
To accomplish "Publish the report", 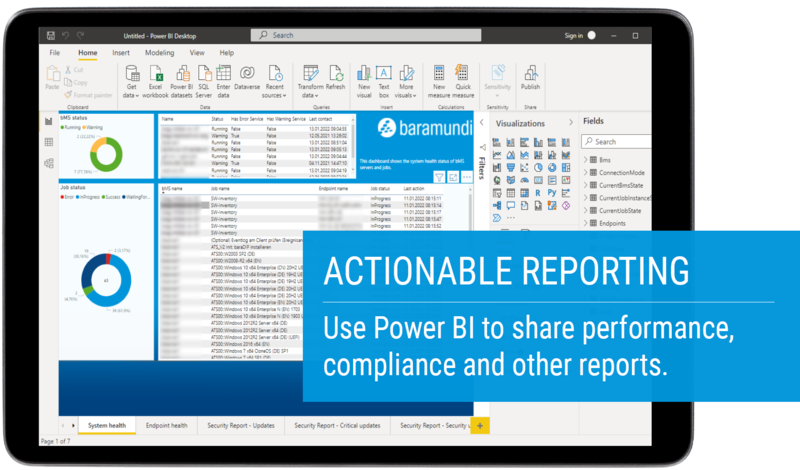I will [x=530, y=79].
